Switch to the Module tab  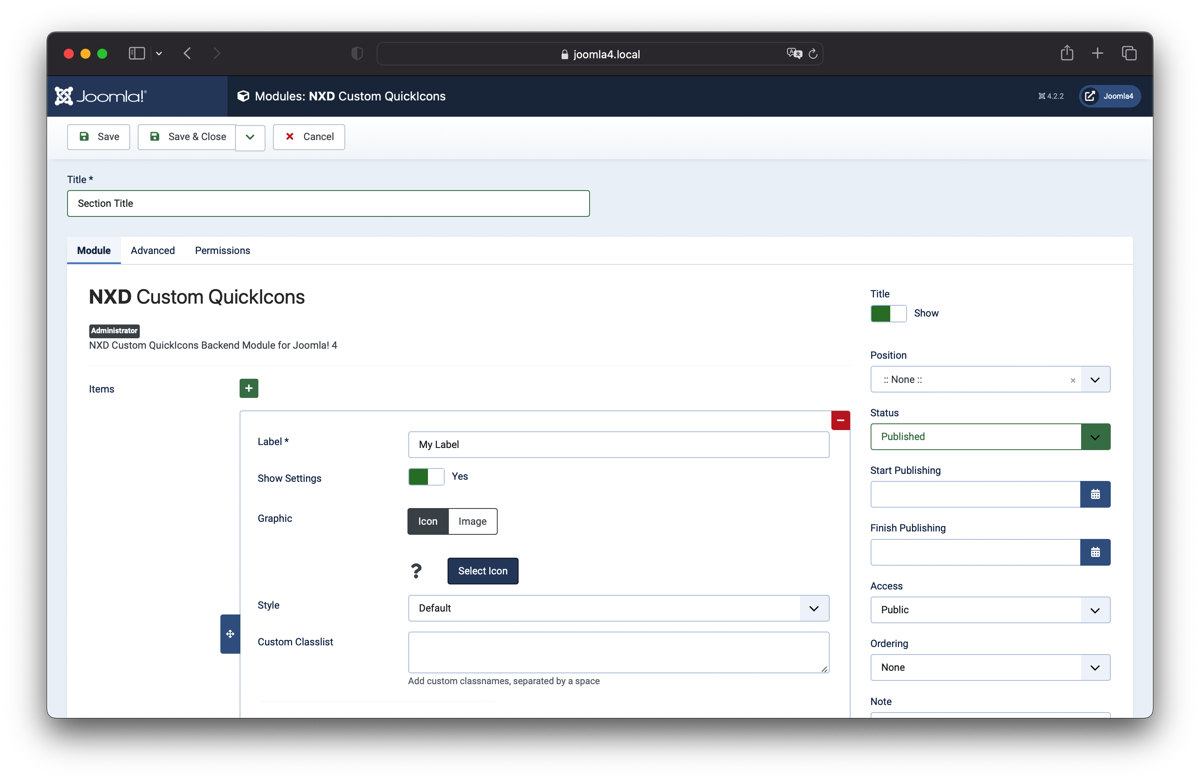pos(94,251)
